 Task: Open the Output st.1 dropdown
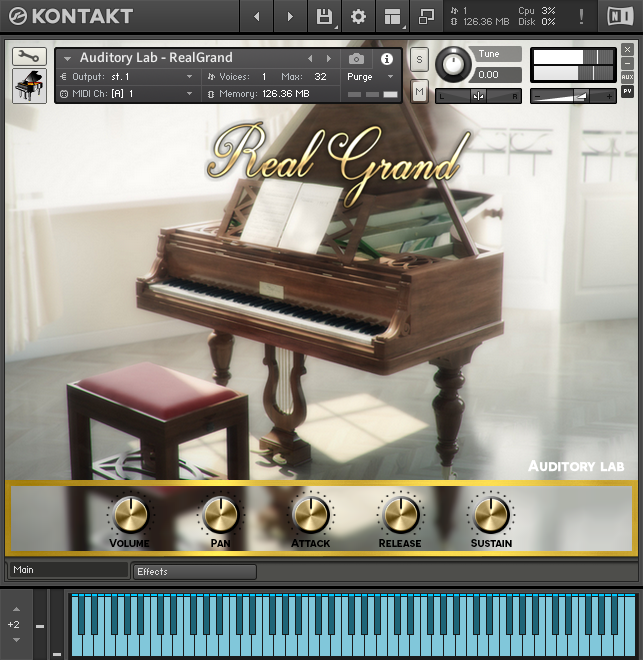point(150,77)
